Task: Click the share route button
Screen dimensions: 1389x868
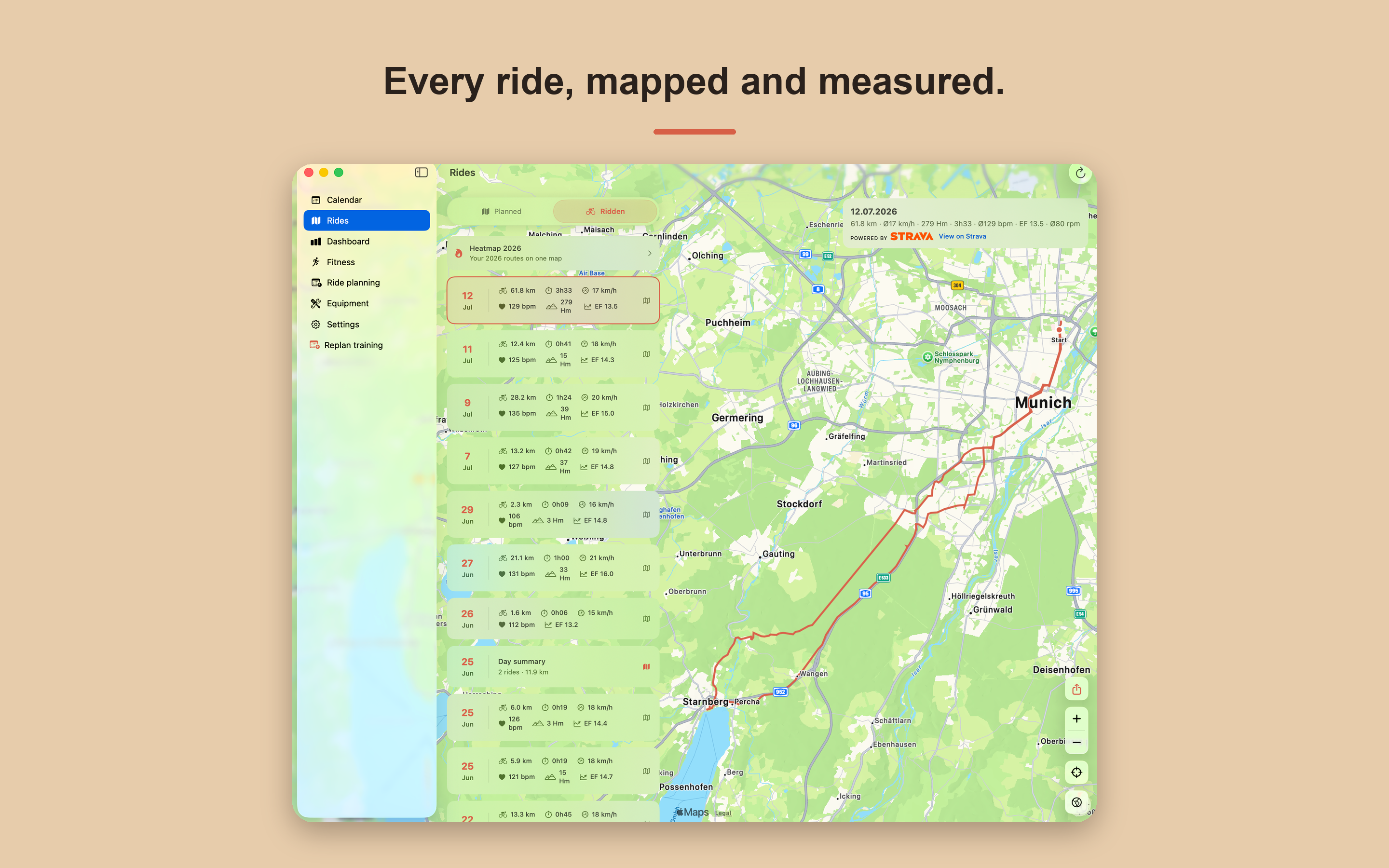Action: click(1076, 689)
